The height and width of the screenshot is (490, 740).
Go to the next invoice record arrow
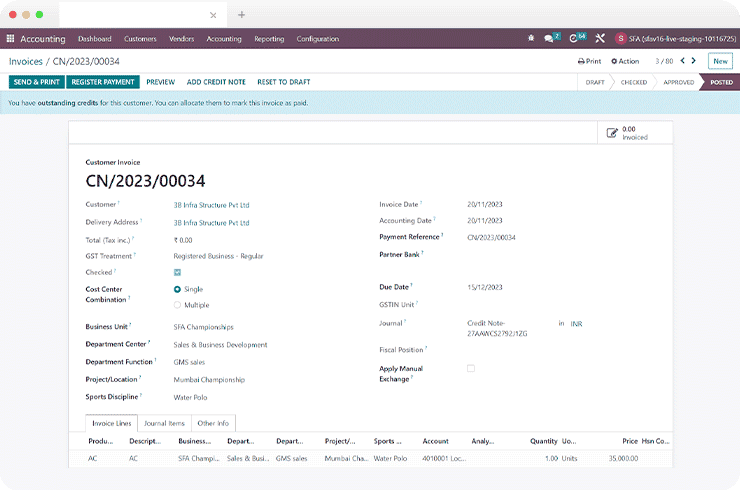pyautogui.click(x=696, y=61)
